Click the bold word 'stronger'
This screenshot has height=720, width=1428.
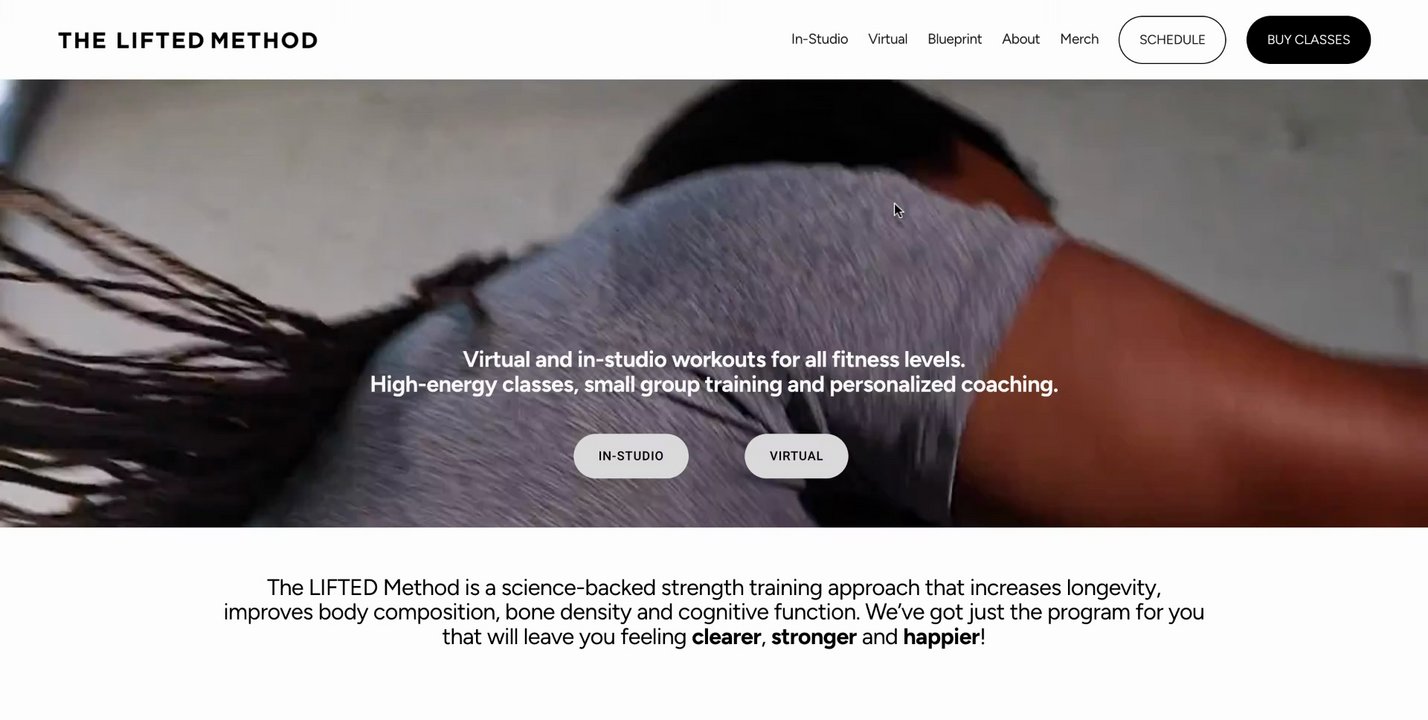(x=814, y=637)
